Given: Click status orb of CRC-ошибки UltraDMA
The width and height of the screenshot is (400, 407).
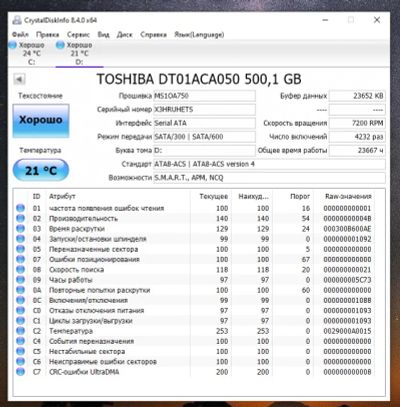Looking at the screenshot, I should (x=20, y=372).
